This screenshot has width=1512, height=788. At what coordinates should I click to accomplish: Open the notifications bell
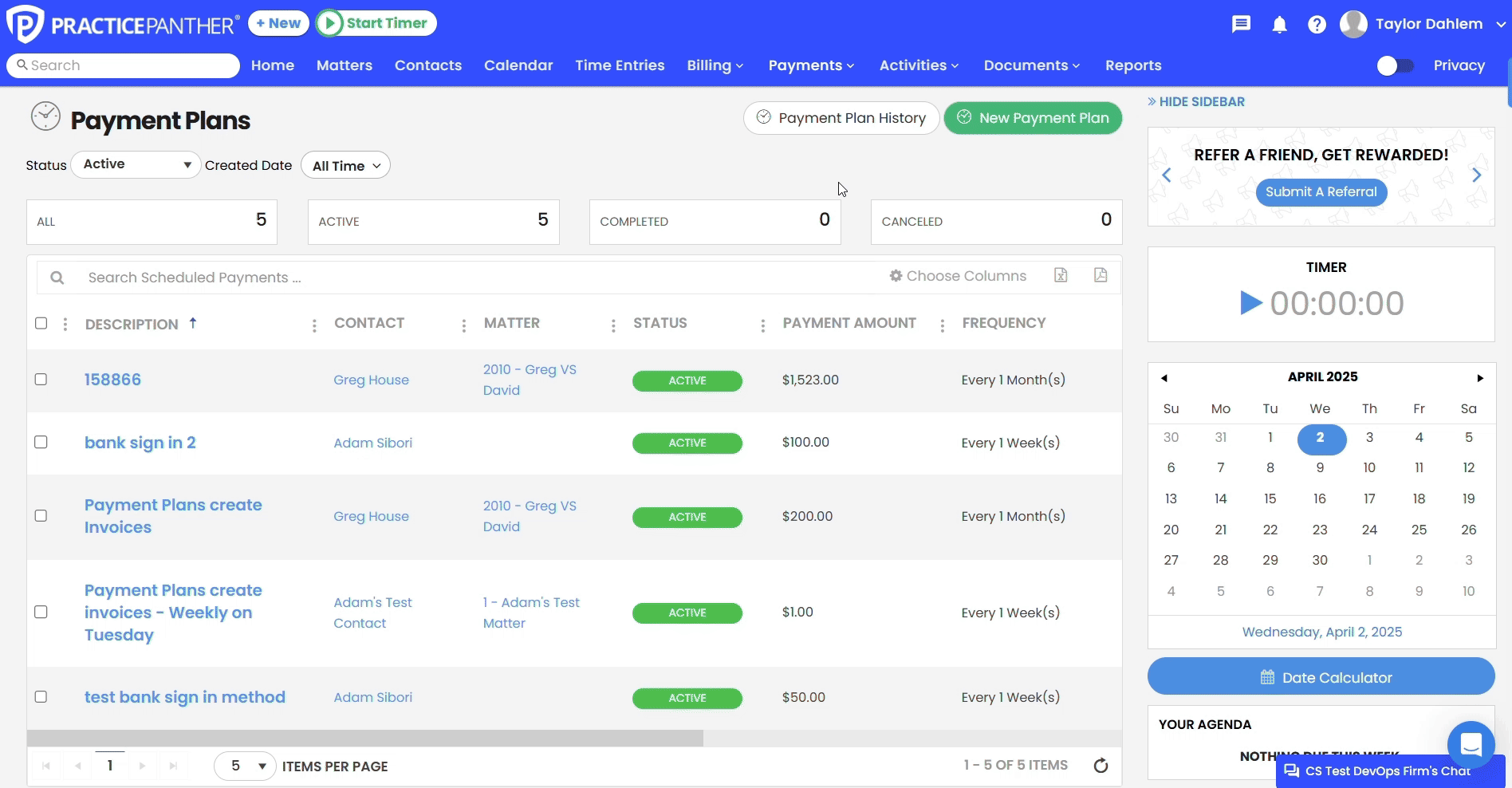tap(1279, 25)
